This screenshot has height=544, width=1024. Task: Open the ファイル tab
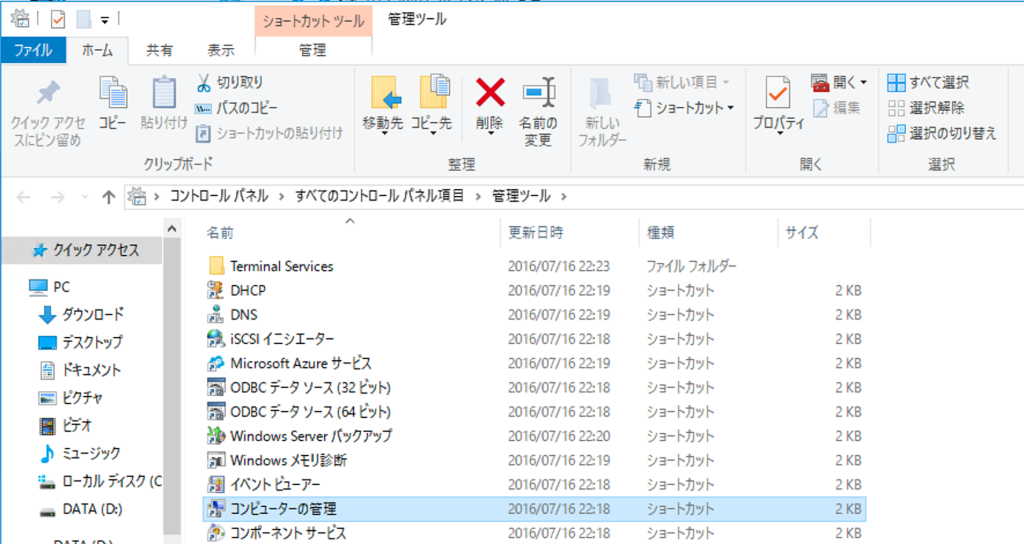point(33,50)
